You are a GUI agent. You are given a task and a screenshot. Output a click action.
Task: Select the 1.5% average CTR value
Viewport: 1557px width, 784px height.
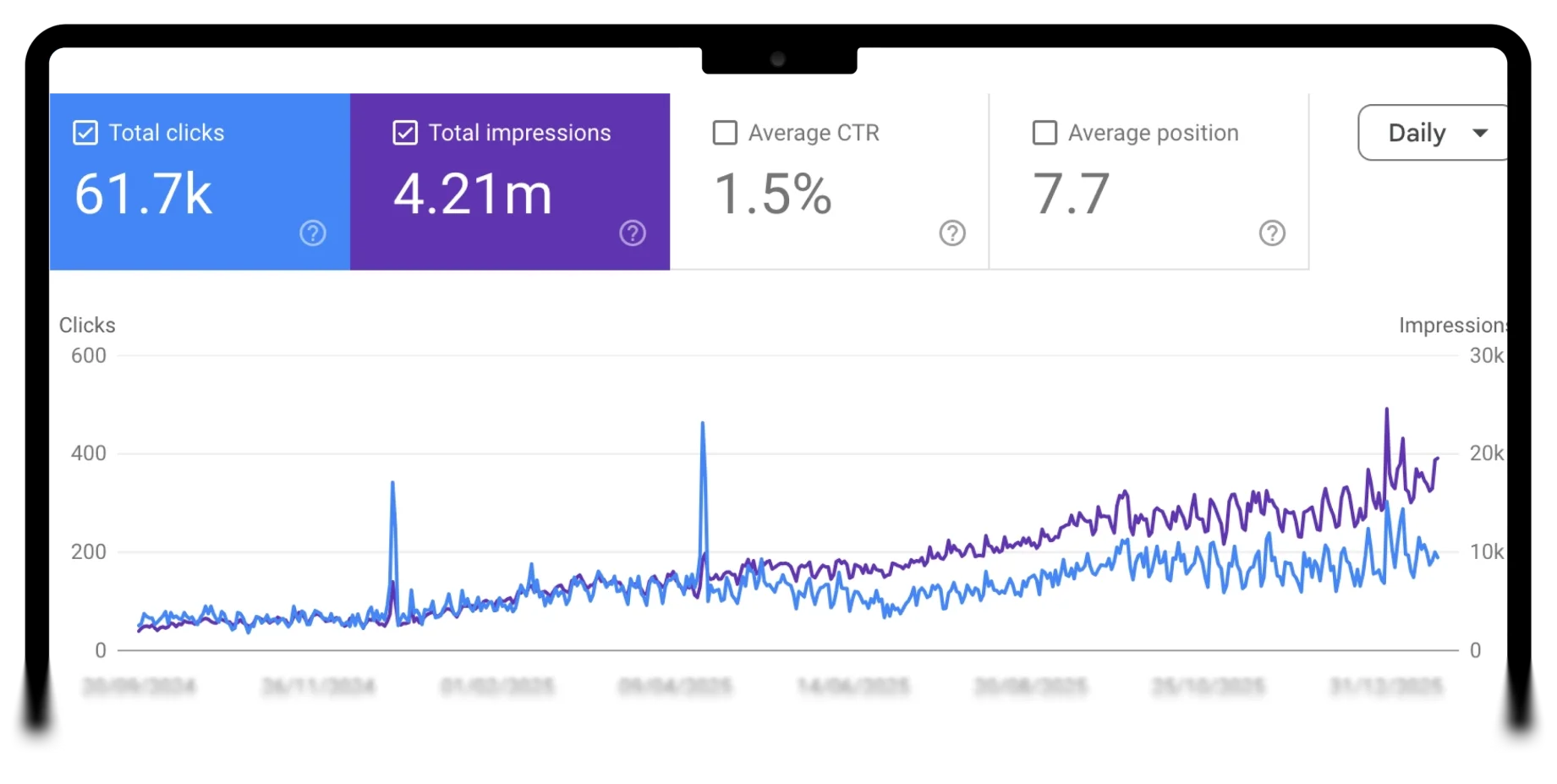[x=772, y=195]
